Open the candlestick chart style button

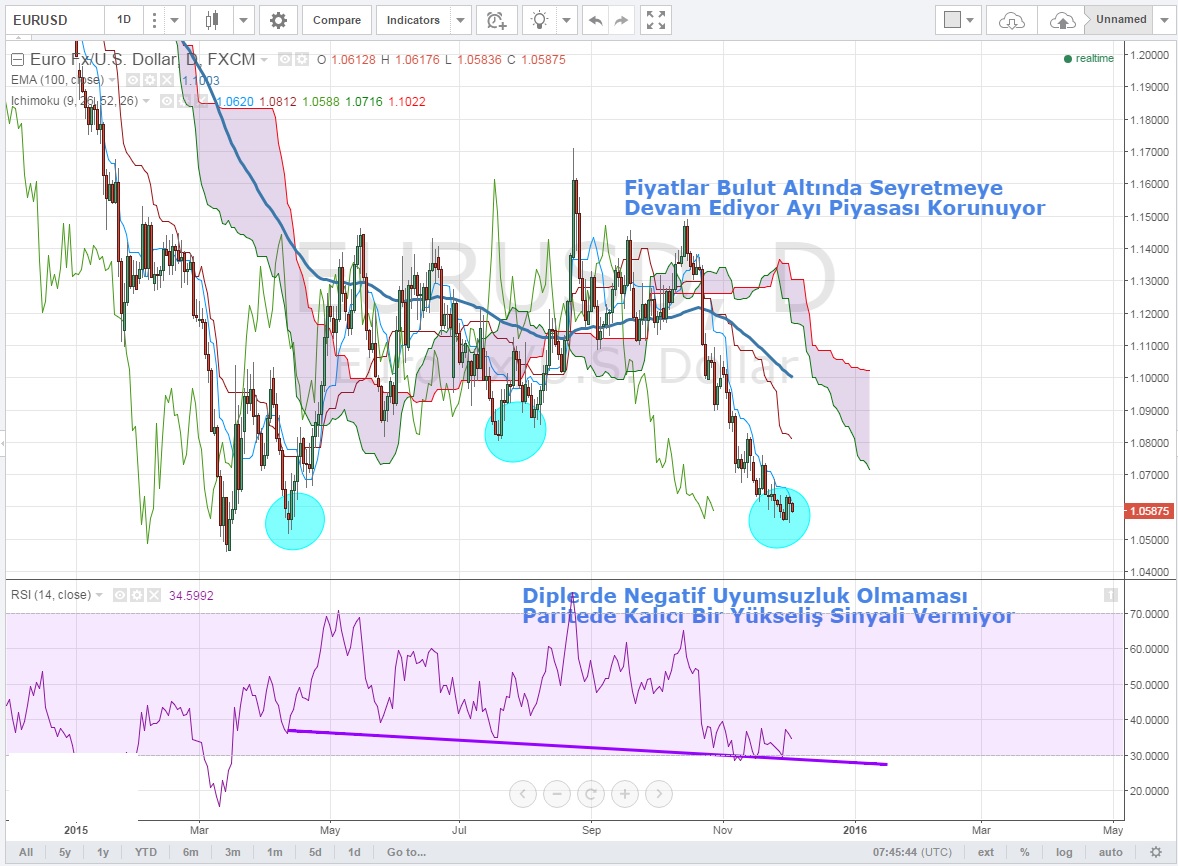tap(211, 20)
